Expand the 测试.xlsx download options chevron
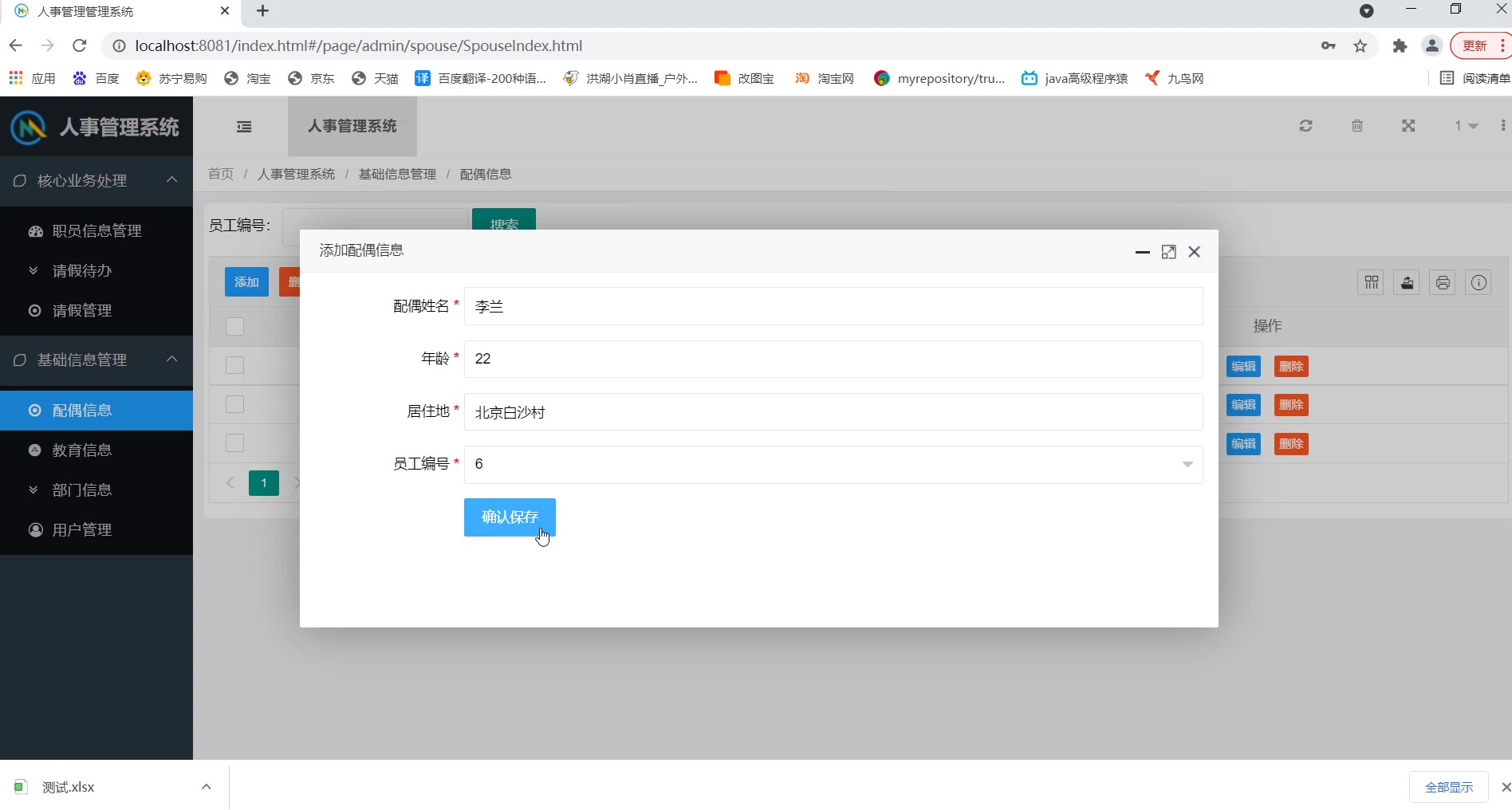This screenshot has width=1512, height=810. click(207, 787)
